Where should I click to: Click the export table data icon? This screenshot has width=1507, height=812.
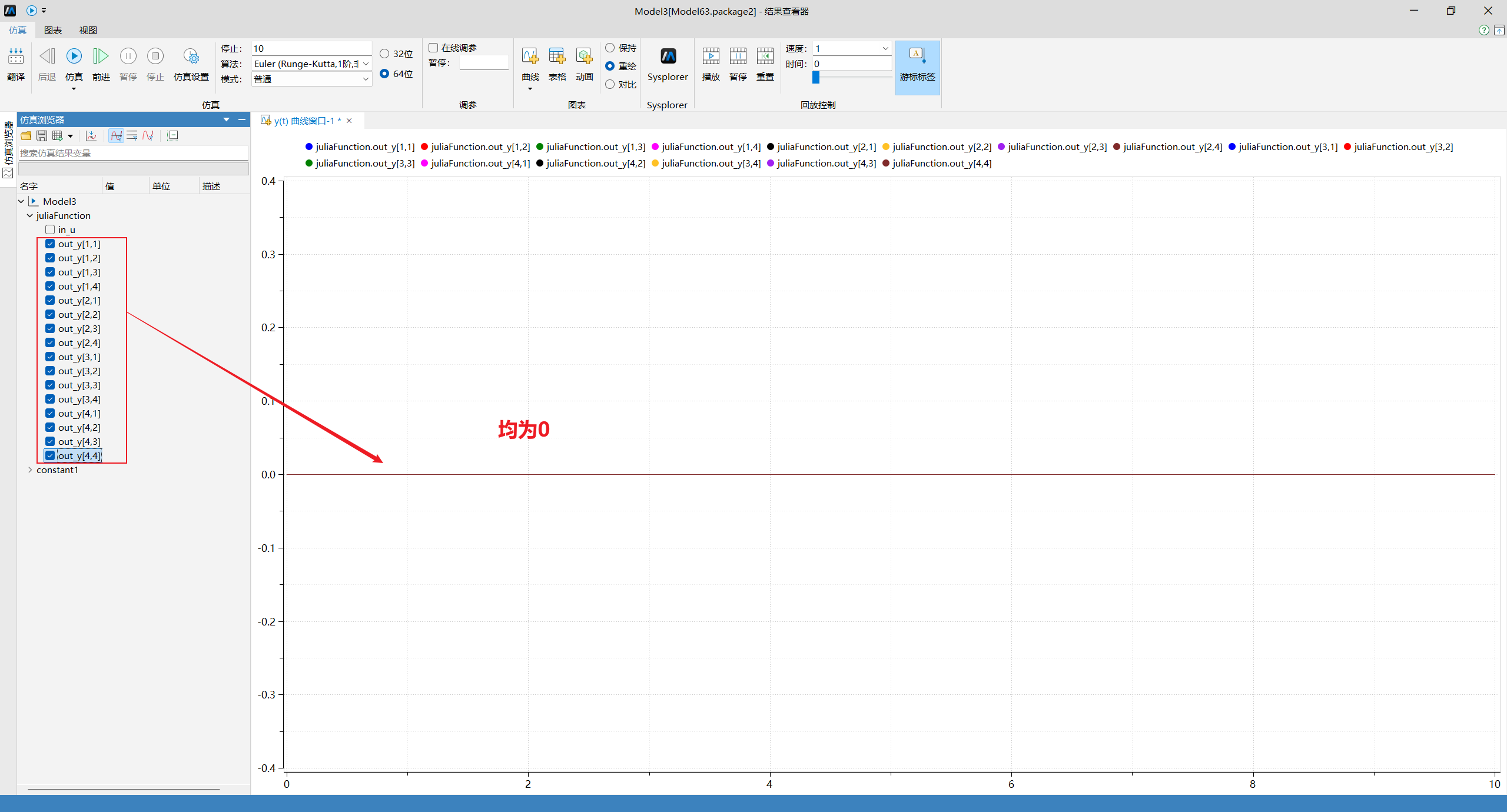pos(57,136)
